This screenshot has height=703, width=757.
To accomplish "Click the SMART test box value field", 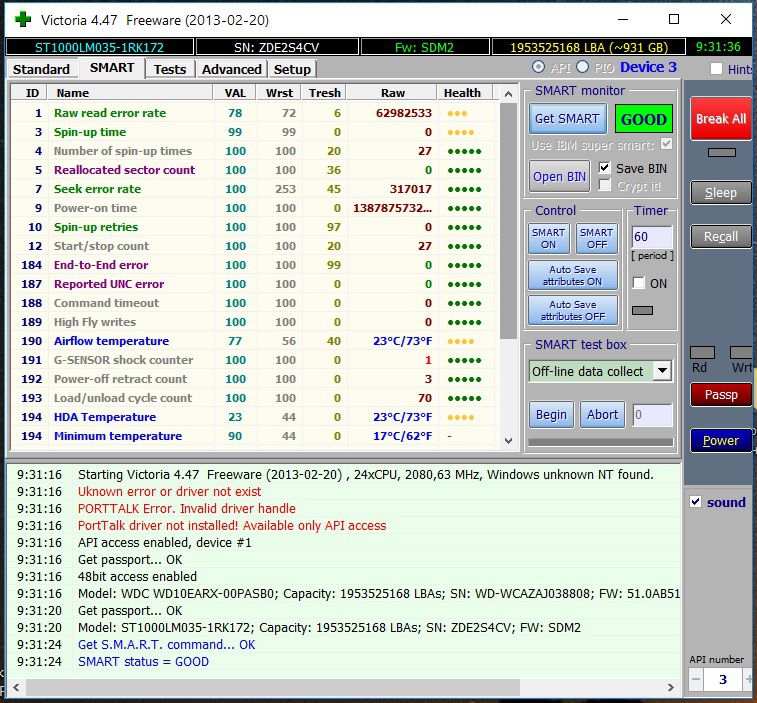I will click(x=653, y=415).
